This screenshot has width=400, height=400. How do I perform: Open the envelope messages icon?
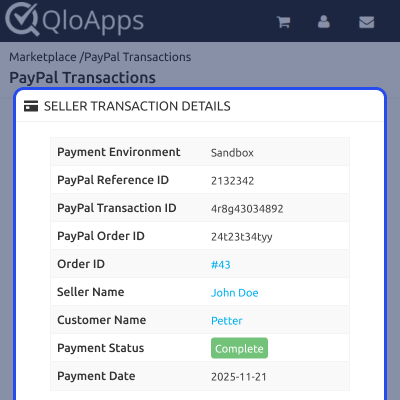click(x=366, y=22)
